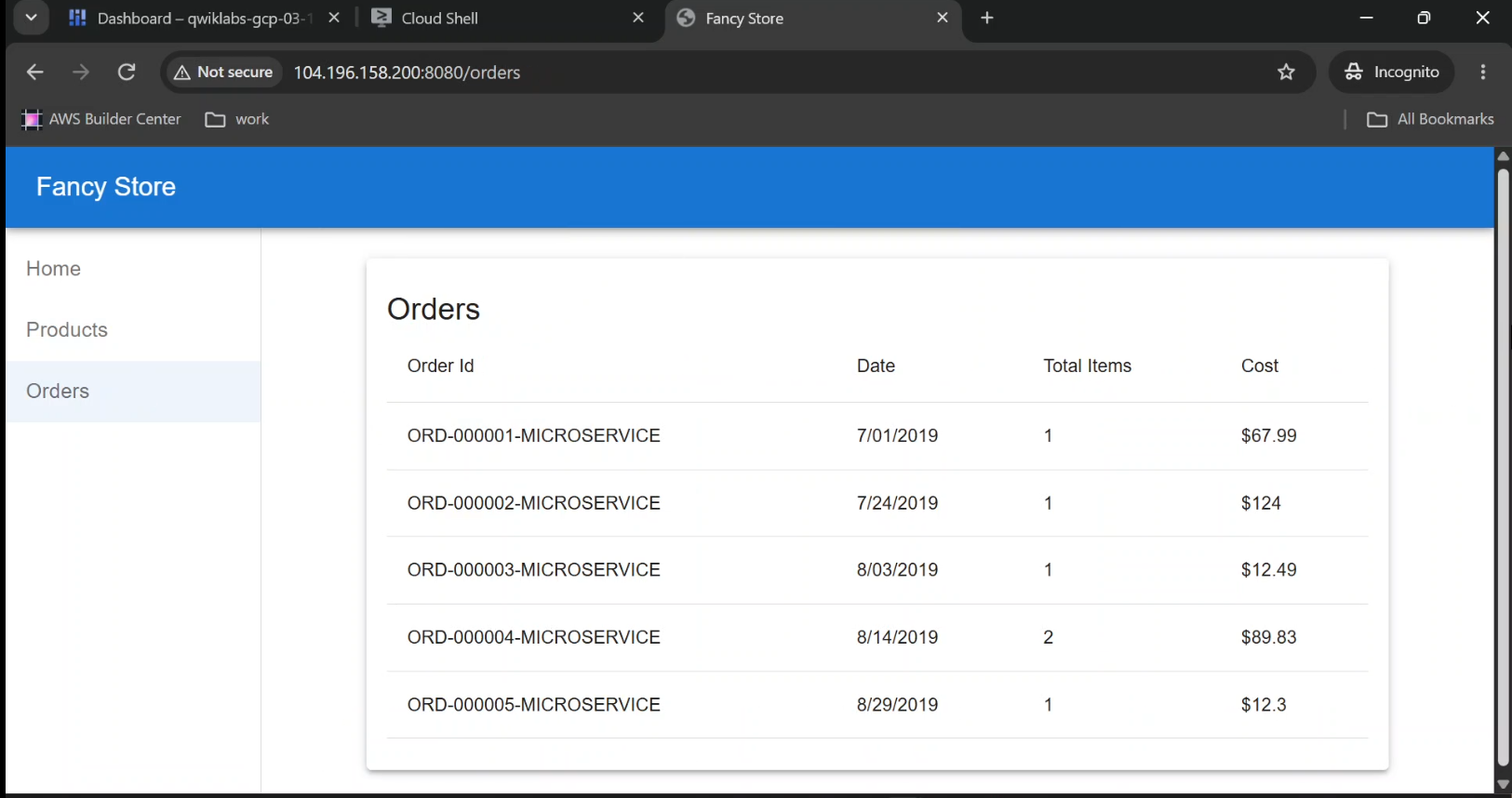
Task: Click the cost $89.83
Action: coord(1268,637)
